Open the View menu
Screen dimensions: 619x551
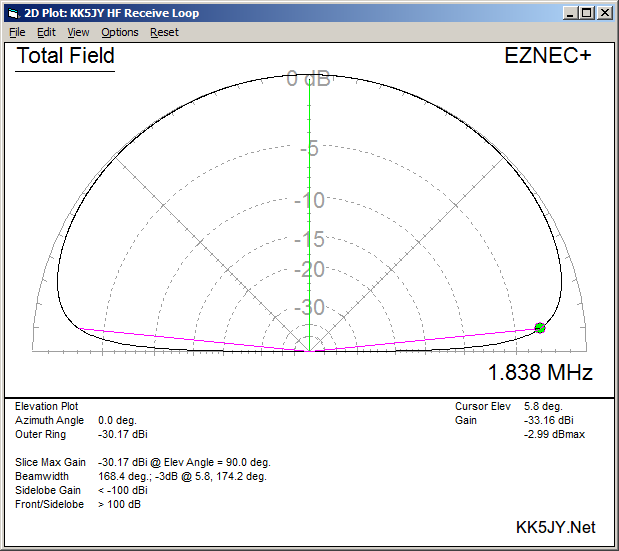[x=78, y=32]
